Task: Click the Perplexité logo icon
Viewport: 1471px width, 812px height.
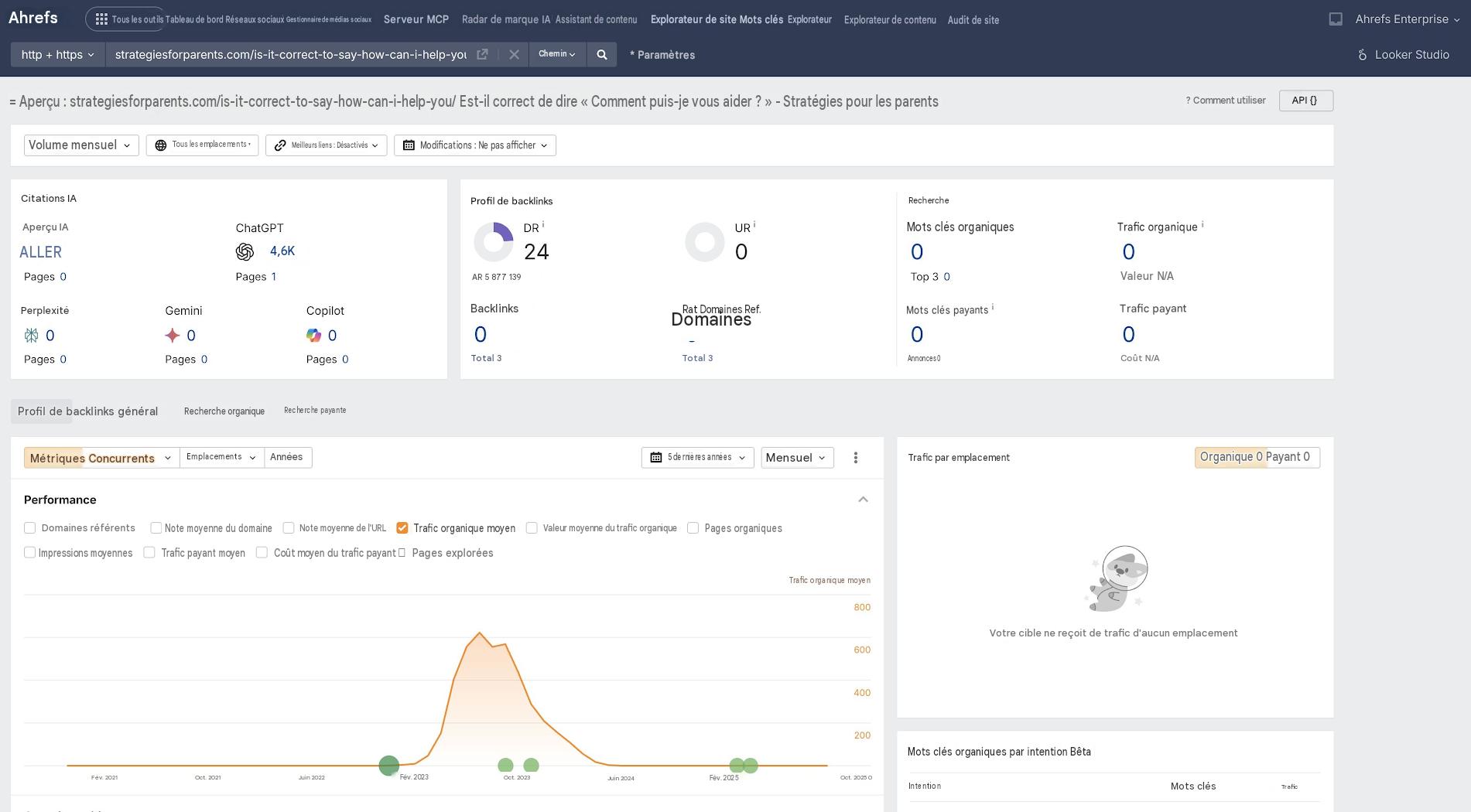Action: (31, 335)
